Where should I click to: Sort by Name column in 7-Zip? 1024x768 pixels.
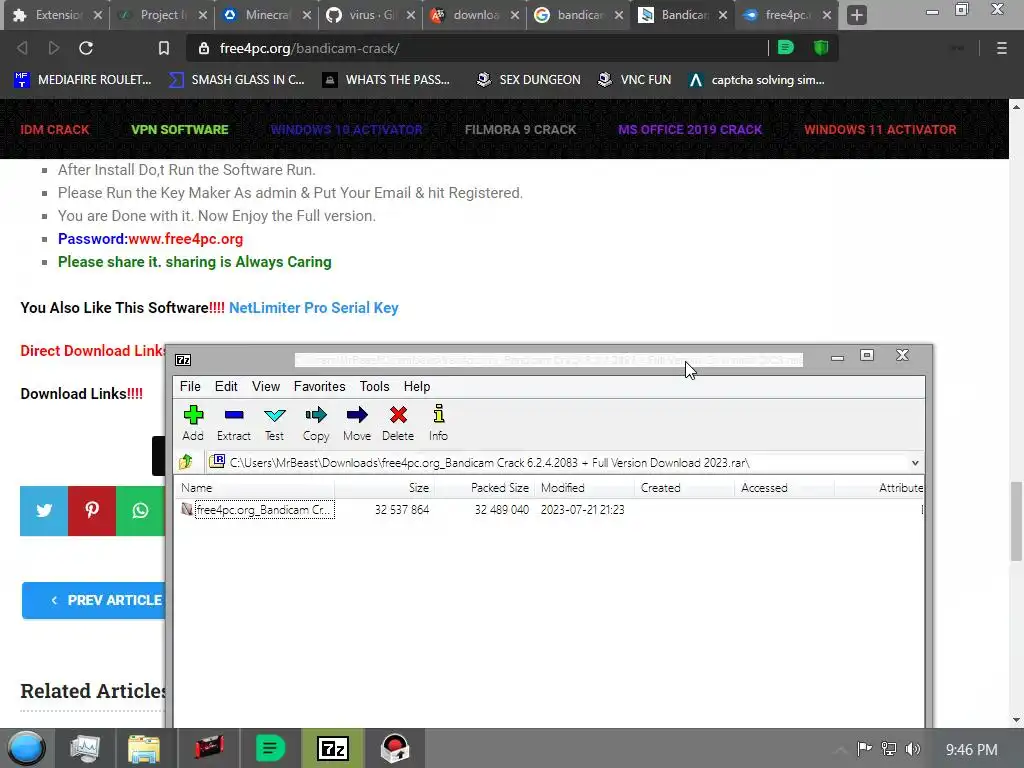tap(255, 488)
